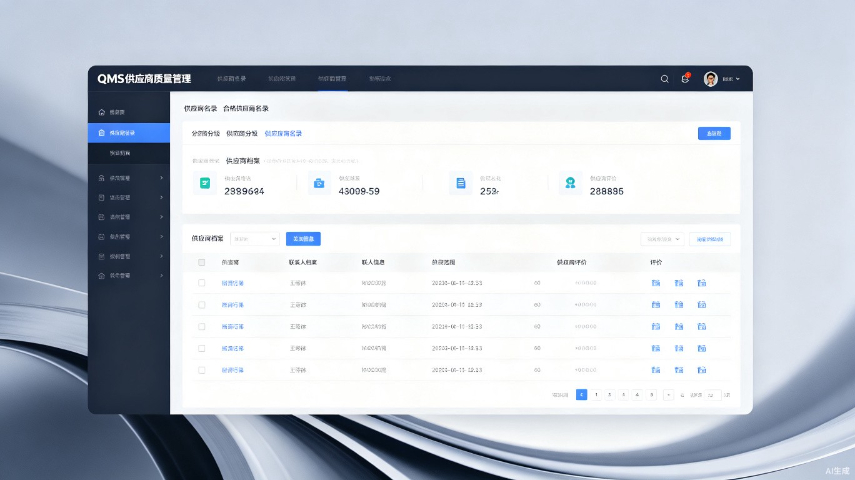Viewport: 855px width, 480px height.
Task: Check the third table row's checkbox
Action: 202,327
